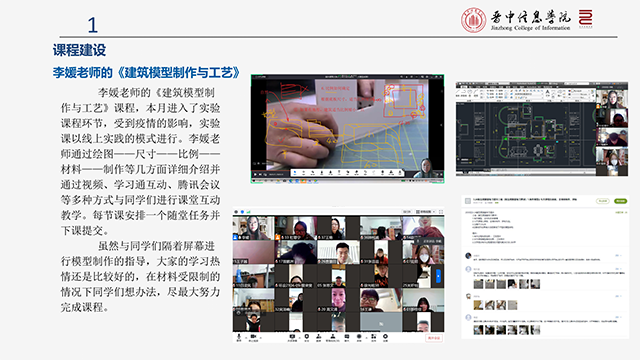Click blue shield icon in meeting window header
The height and width of the screenshot is (360, 640).
point(242,212)
